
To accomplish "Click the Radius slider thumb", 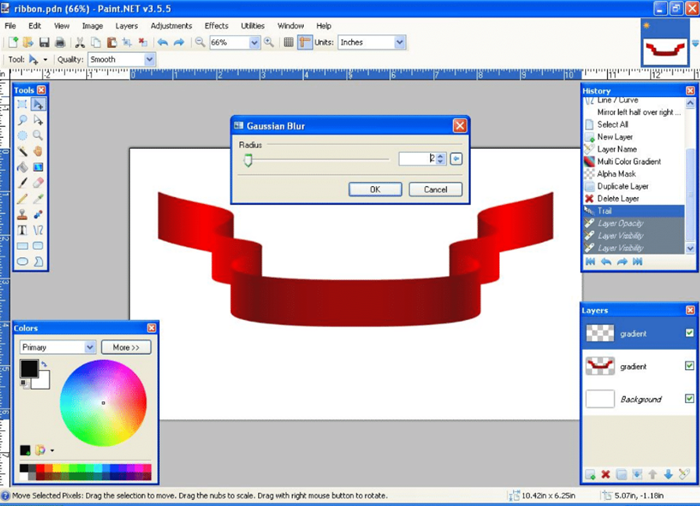I will point(248,160).
